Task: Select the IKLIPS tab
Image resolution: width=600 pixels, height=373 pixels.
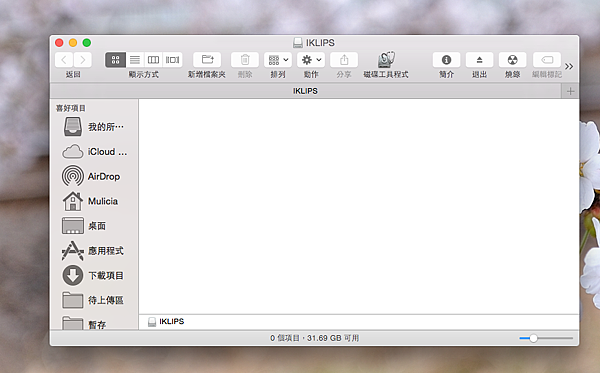Action: tap(305, 91)
